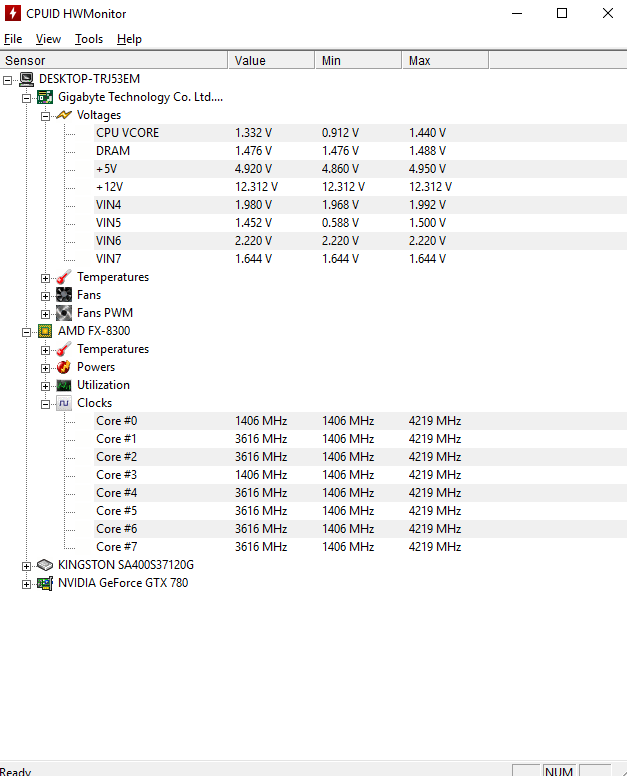Select the KINGSTON SA400S37120G label
The image size is (627, 776).
[126, 565]
